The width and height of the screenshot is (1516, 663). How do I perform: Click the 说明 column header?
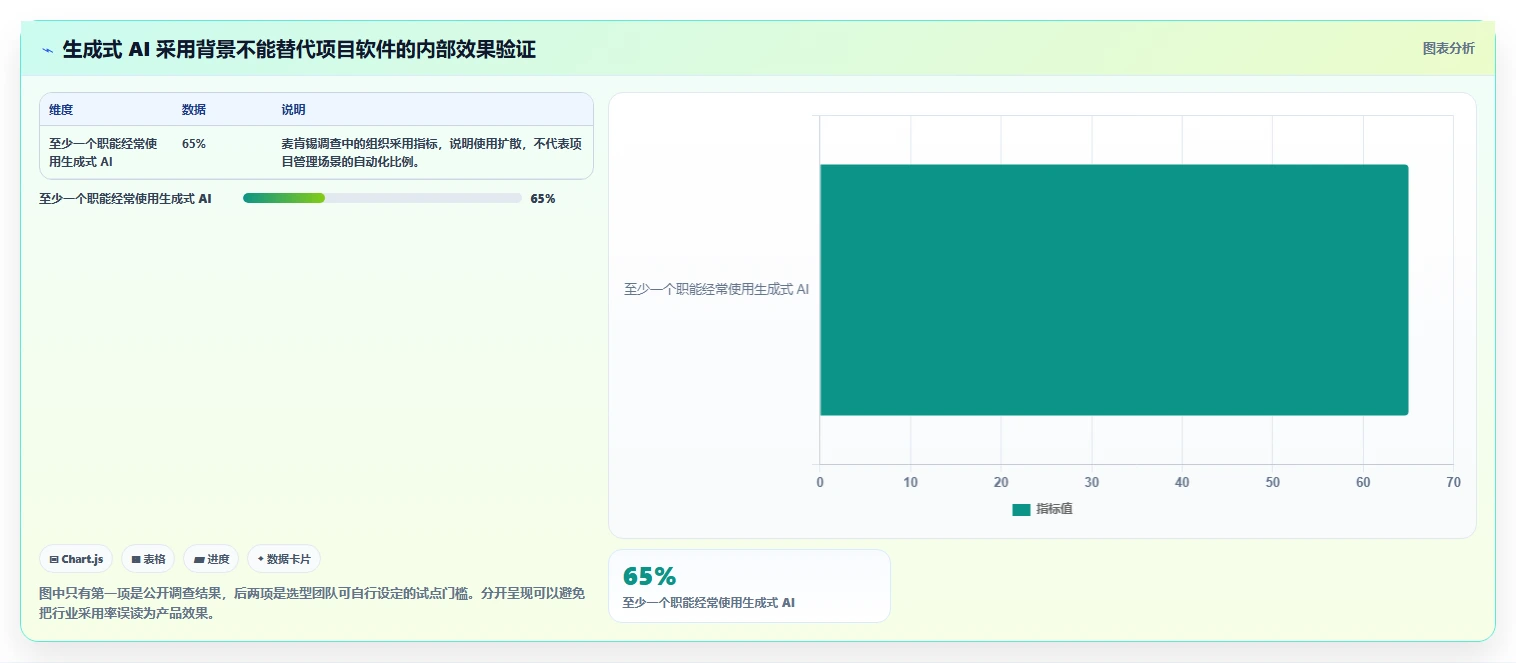(x=293, y=110)
